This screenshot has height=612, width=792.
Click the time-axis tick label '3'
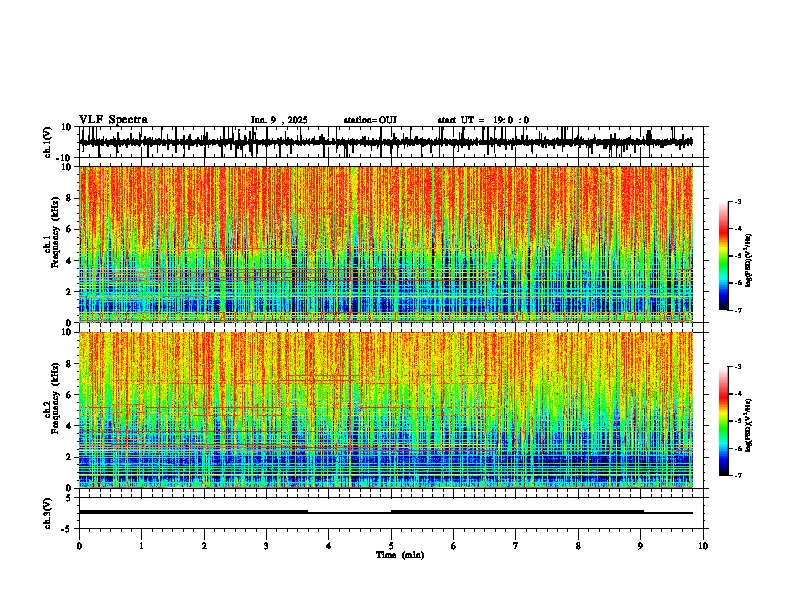coord(266,546)
